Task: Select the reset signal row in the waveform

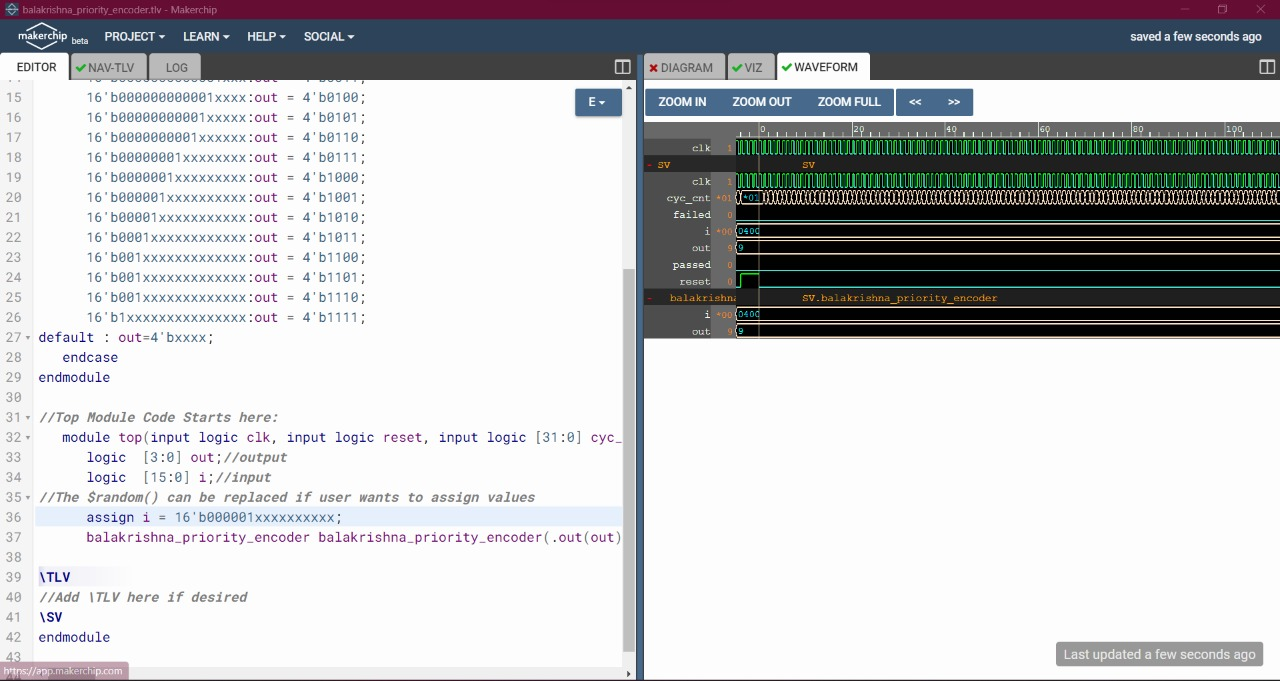Action: pyautogui.click(x=693, y=281)
